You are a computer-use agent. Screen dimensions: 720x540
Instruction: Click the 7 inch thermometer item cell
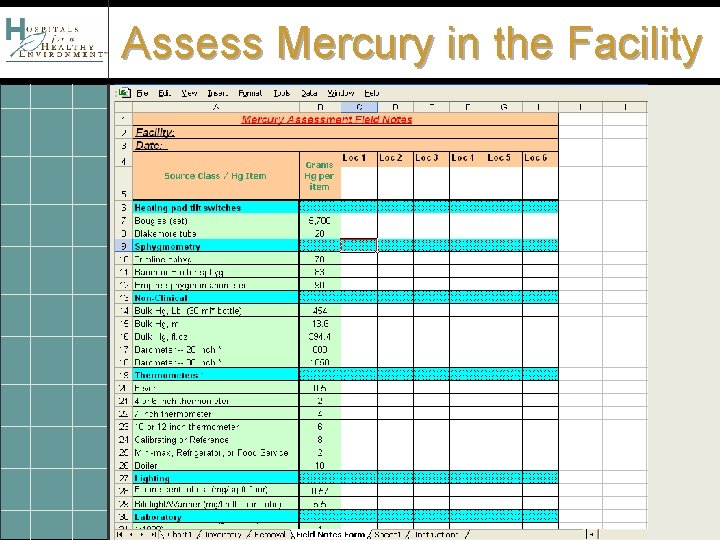click(x=216, y=414)
